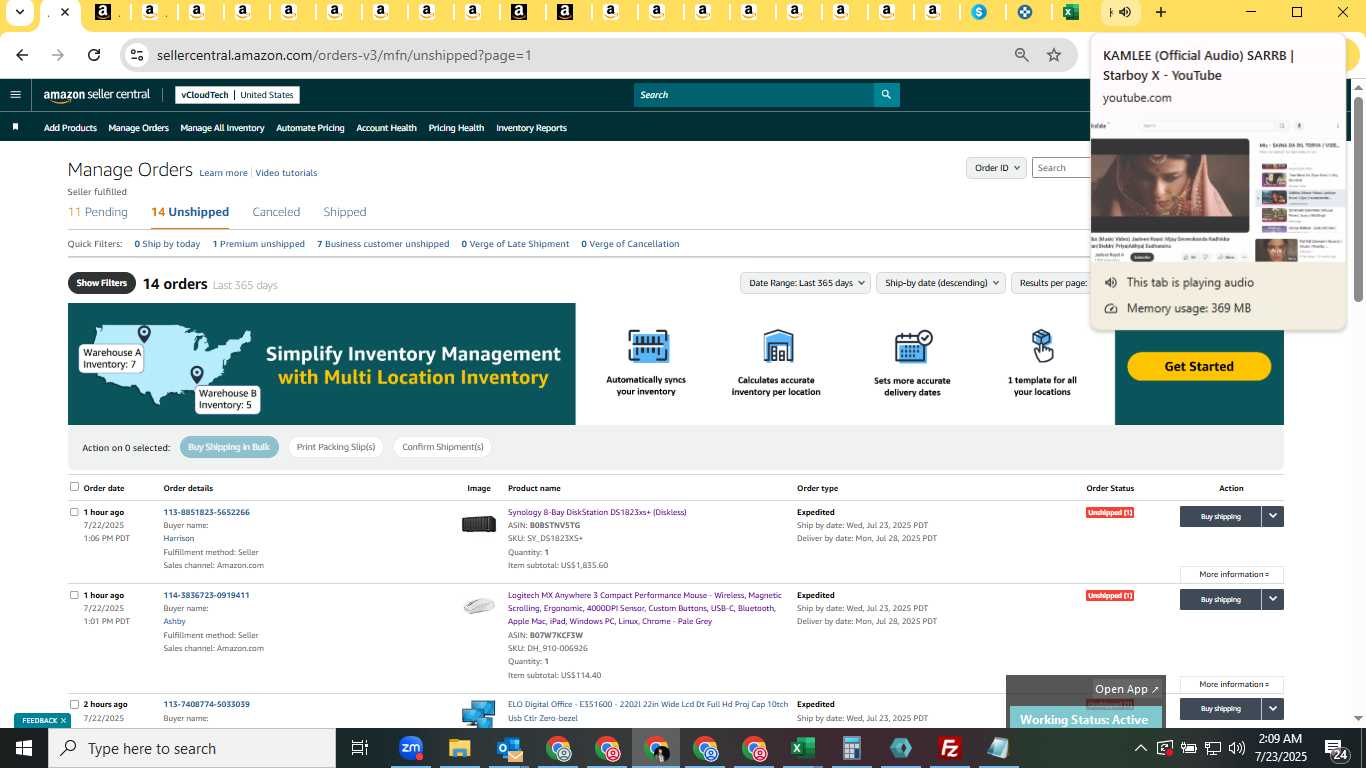Open Task View on the taskbar

pos(360,748)
